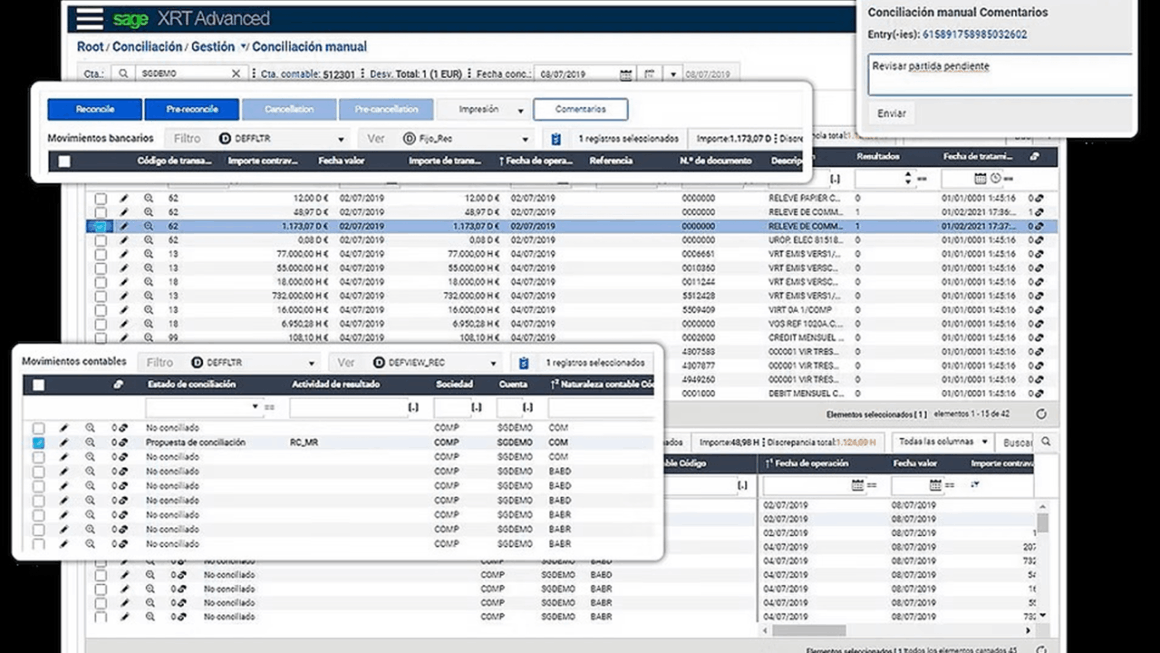This screenshot has height=653, width=1160.
Task: View details of the 48,97 D € bank row
Action: 149,212
